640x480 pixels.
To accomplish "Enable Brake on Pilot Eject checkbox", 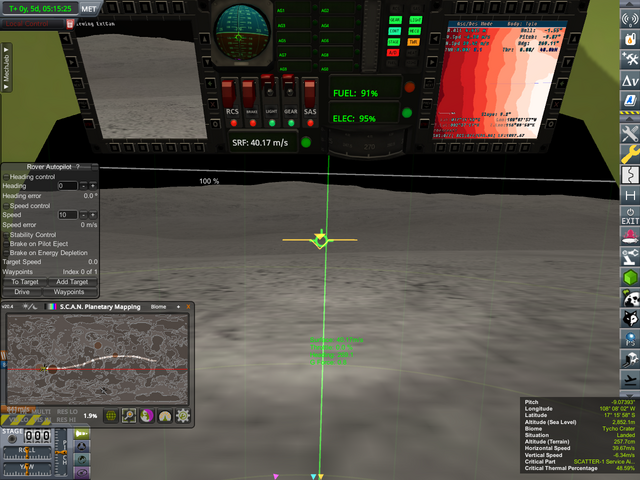I will pyautogui.click(x=6, y=244).
